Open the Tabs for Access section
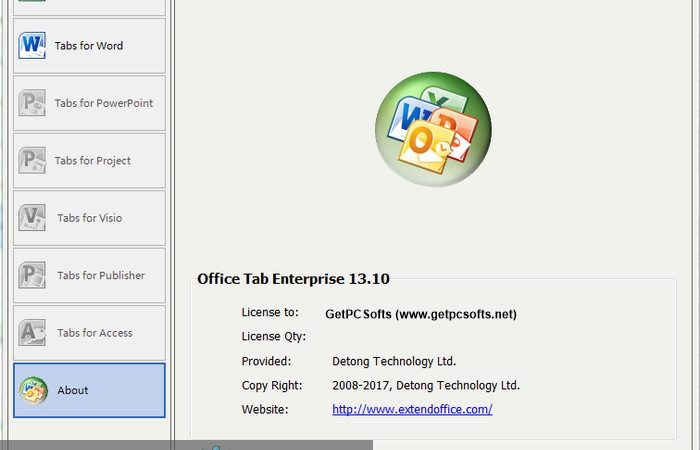 (89, 333)
